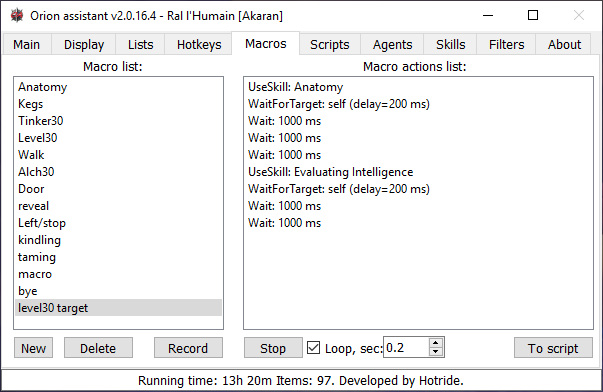
Task: Convert macro using To script button
Action: click(553, 348)
